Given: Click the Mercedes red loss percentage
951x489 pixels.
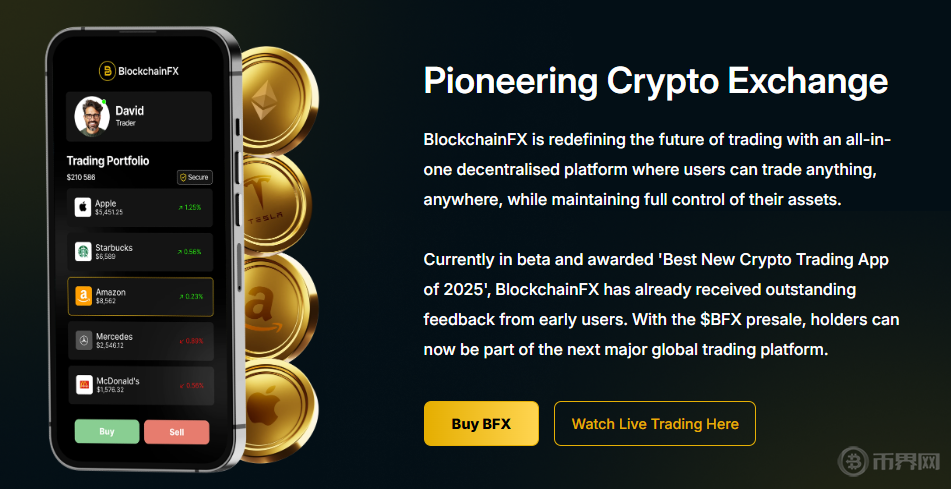Looking at the screenshot, I should click(191, 341).
